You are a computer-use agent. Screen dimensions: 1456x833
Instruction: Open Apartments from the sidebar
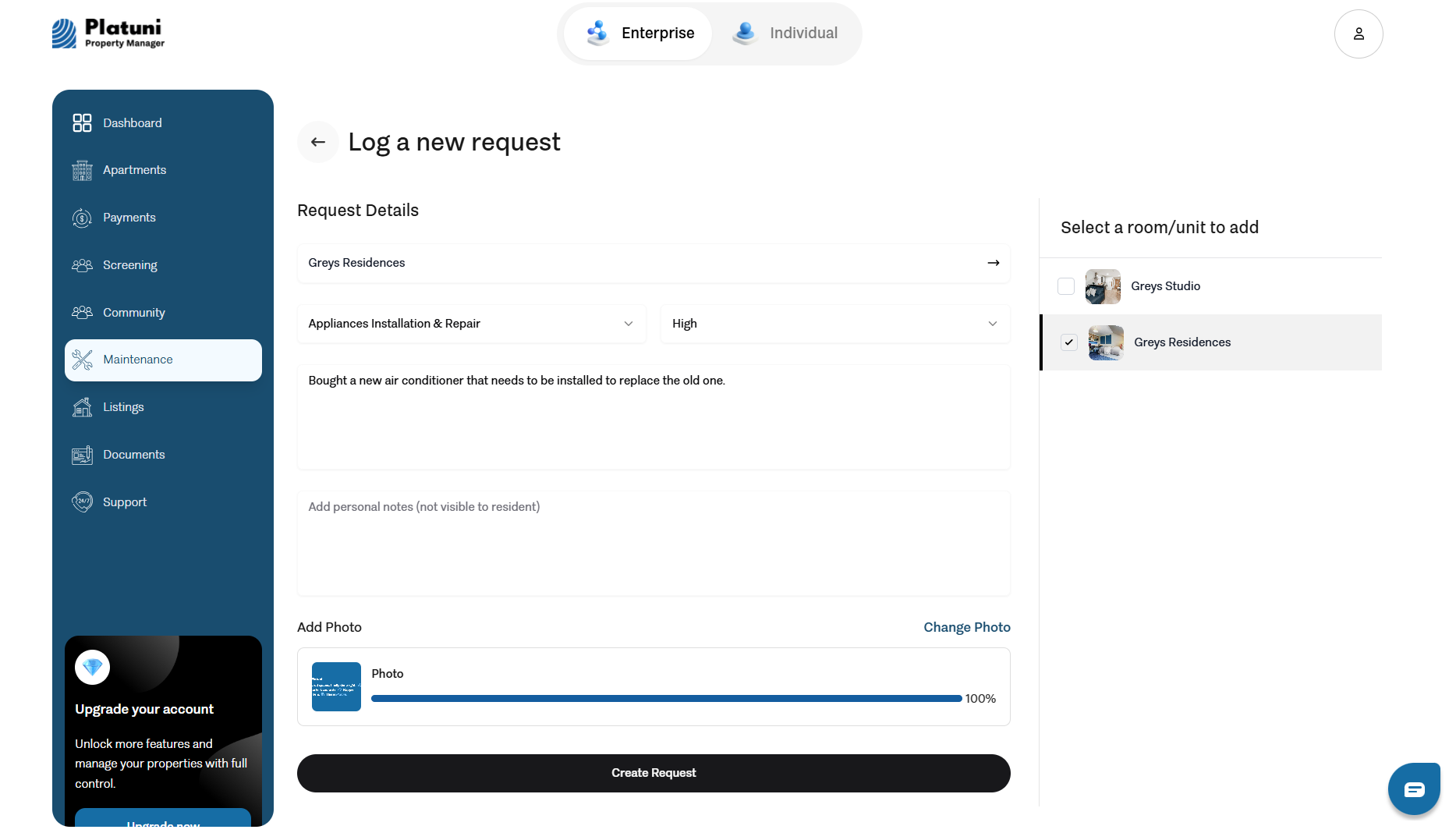tap(163, 170)
